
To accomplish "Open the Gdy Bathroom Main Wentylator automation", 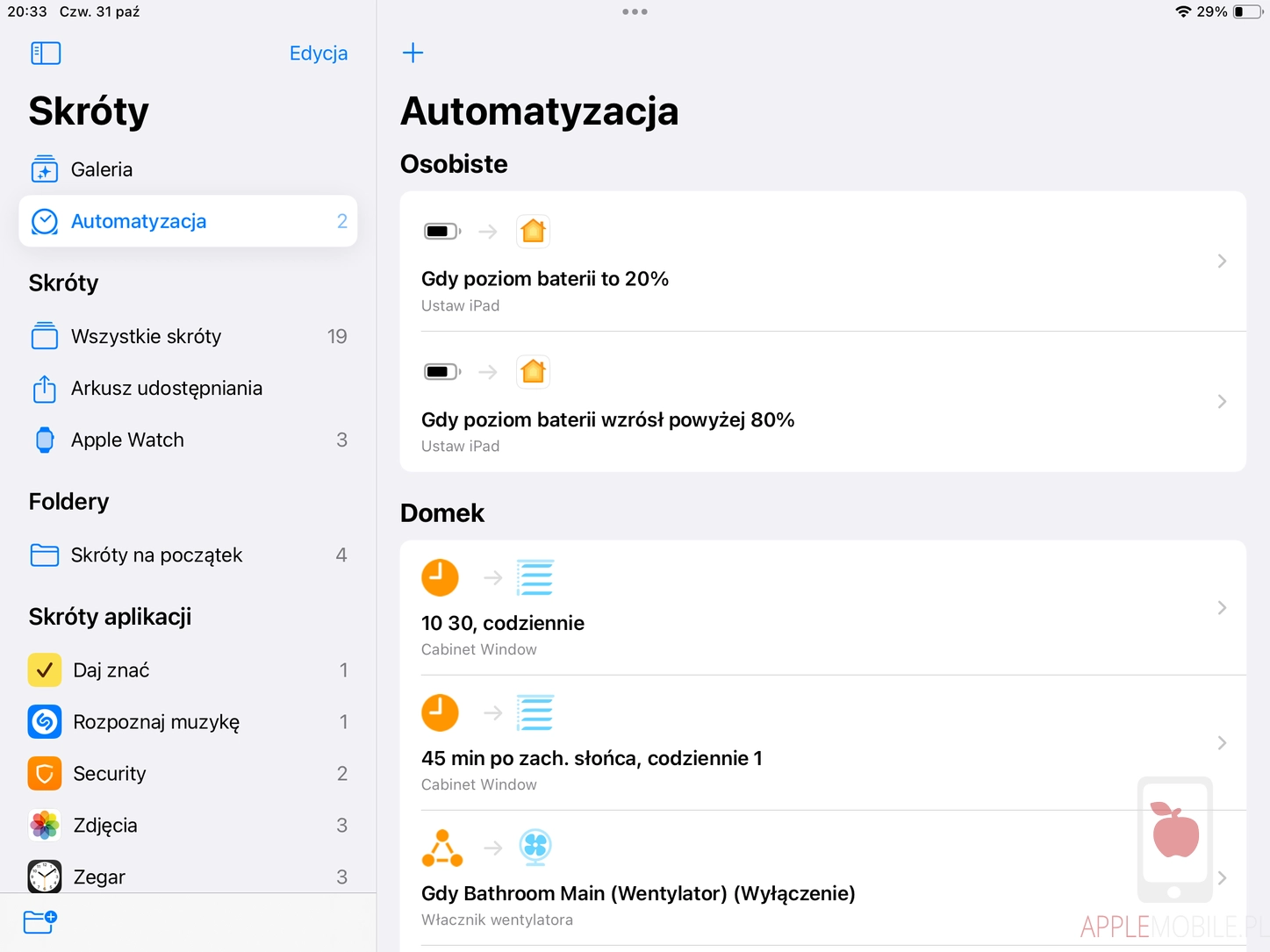I will tap(638, 893).
